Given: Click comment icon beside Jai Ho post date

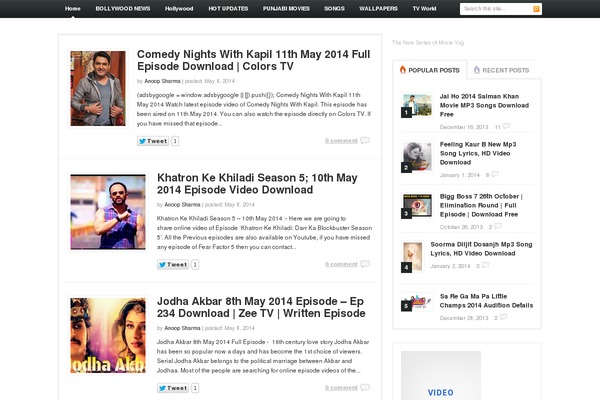Looking at the screenshot, I should [x=507, y=126].
